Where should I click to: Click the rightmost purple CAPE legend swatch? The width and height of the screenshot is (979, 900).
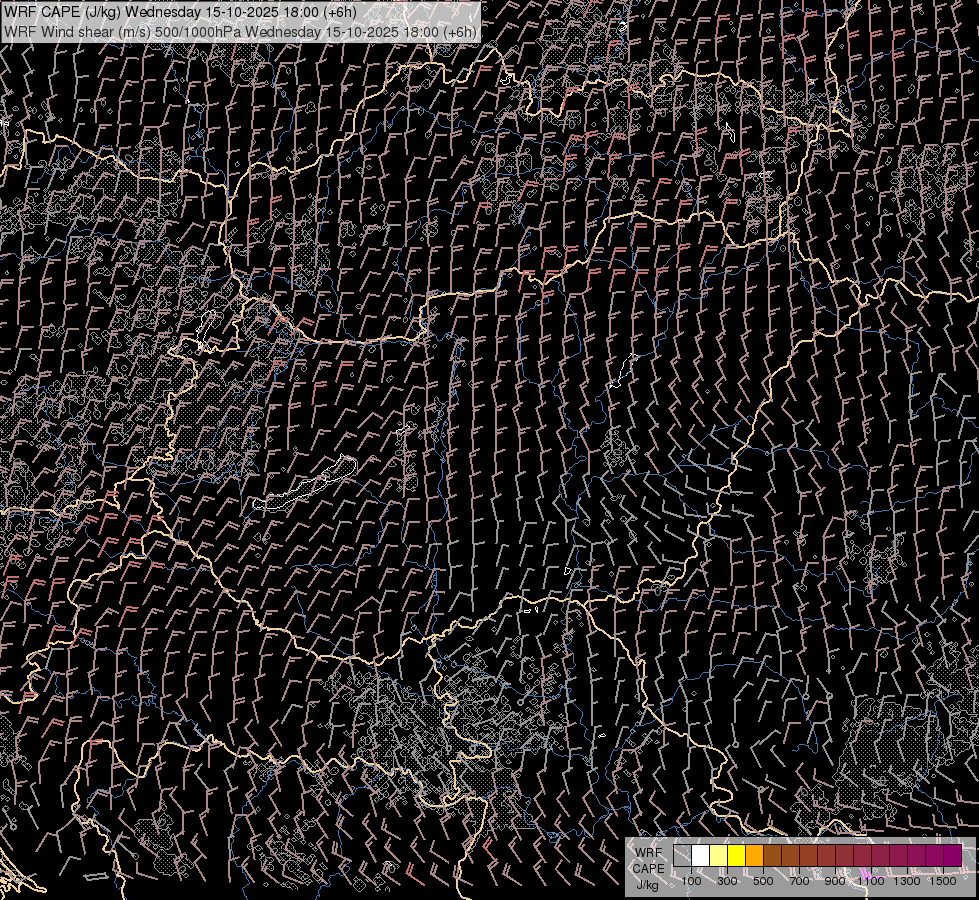(x=952, y=856)
